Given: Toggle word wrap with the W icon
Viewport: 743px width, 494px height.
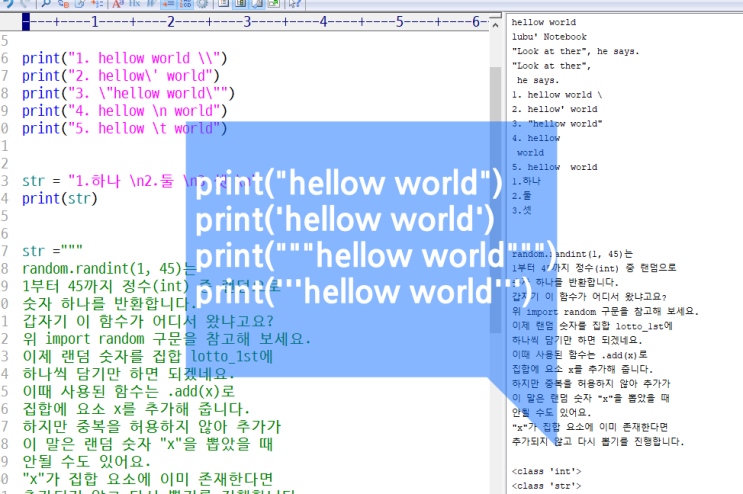Looking at the screenshot, I should pos(151,4).
